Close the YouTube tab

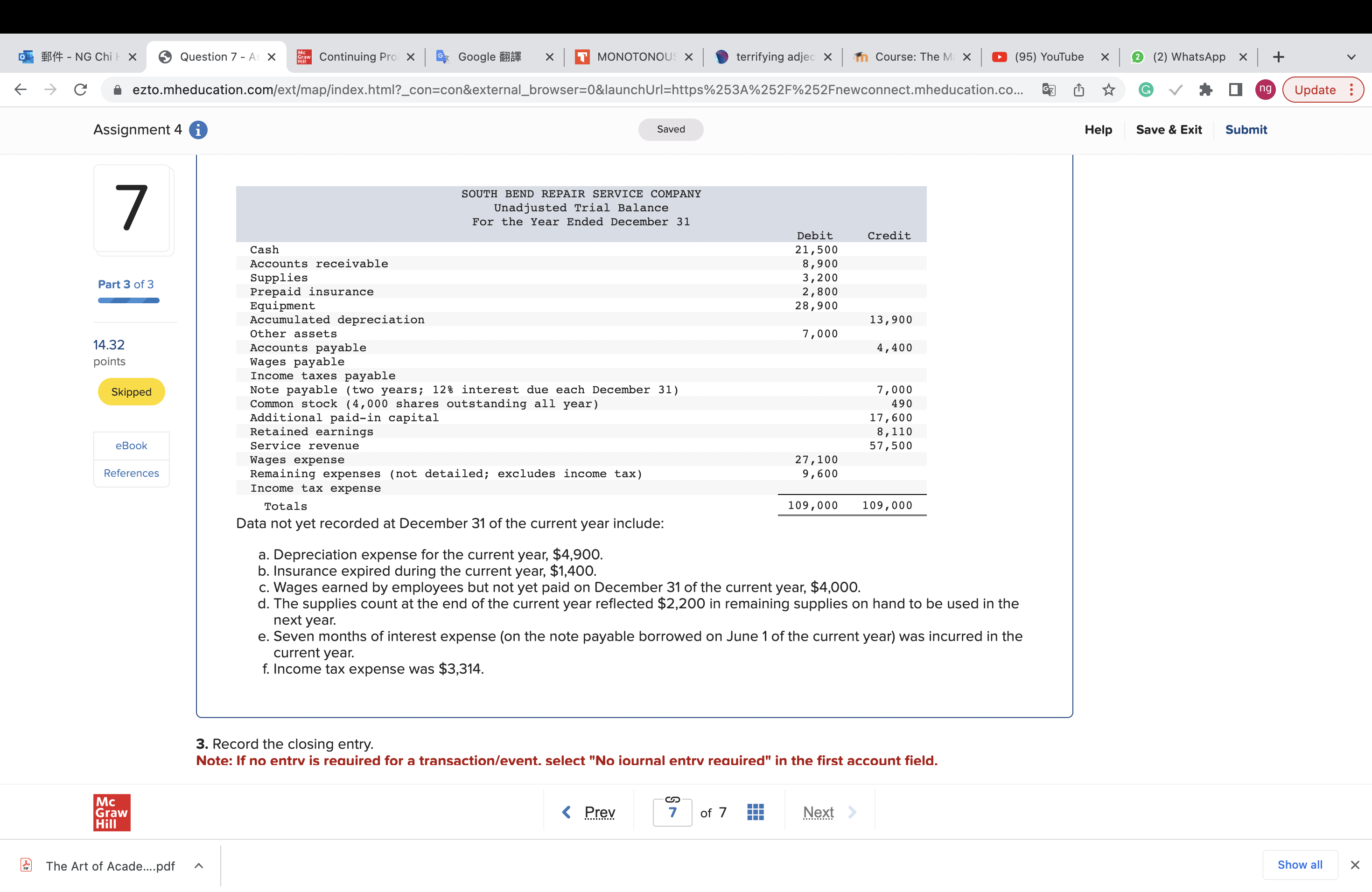1105,57
